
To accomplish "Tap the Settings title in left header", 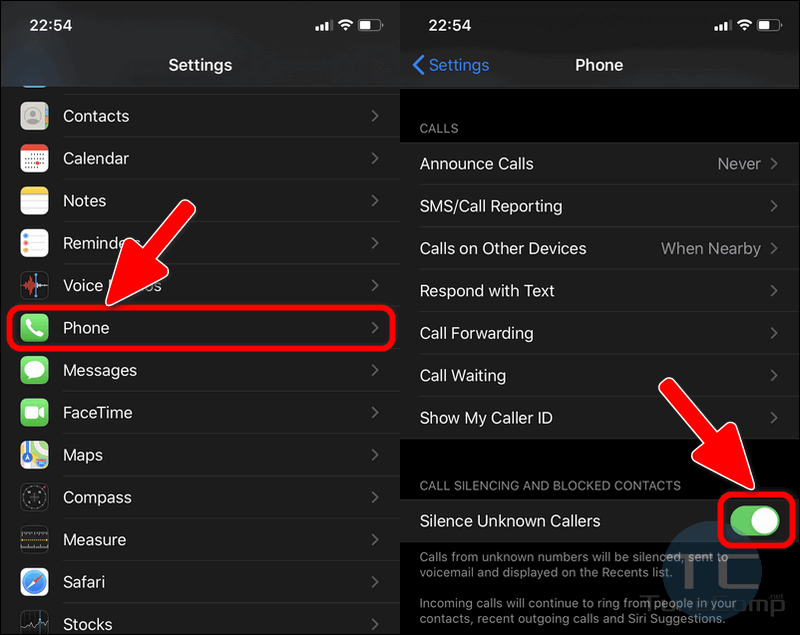I will [x=200, y=65].
